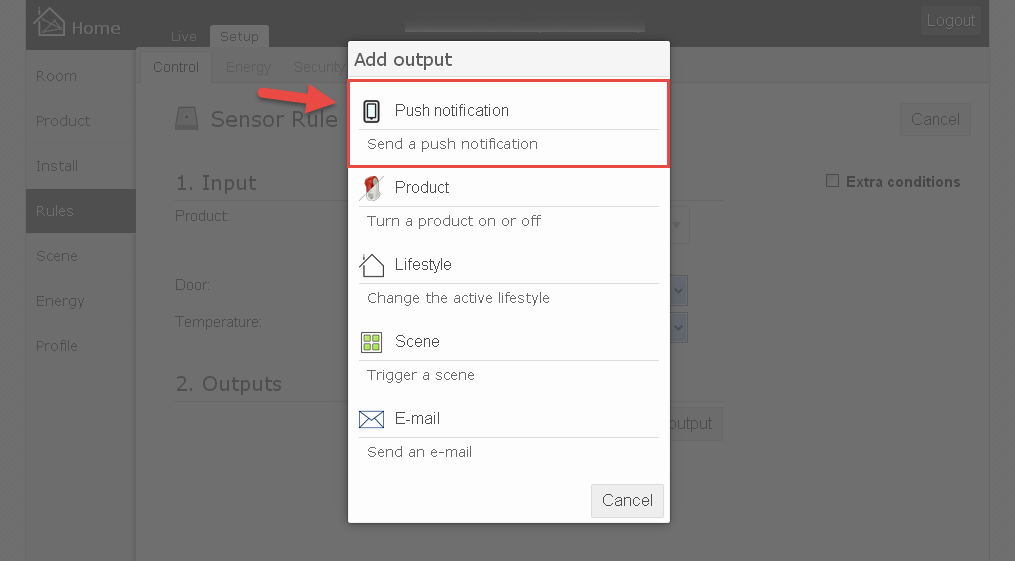Click the Push notification phone icon
This screenshot has width=1015, height=561.
tap(371, 111)
